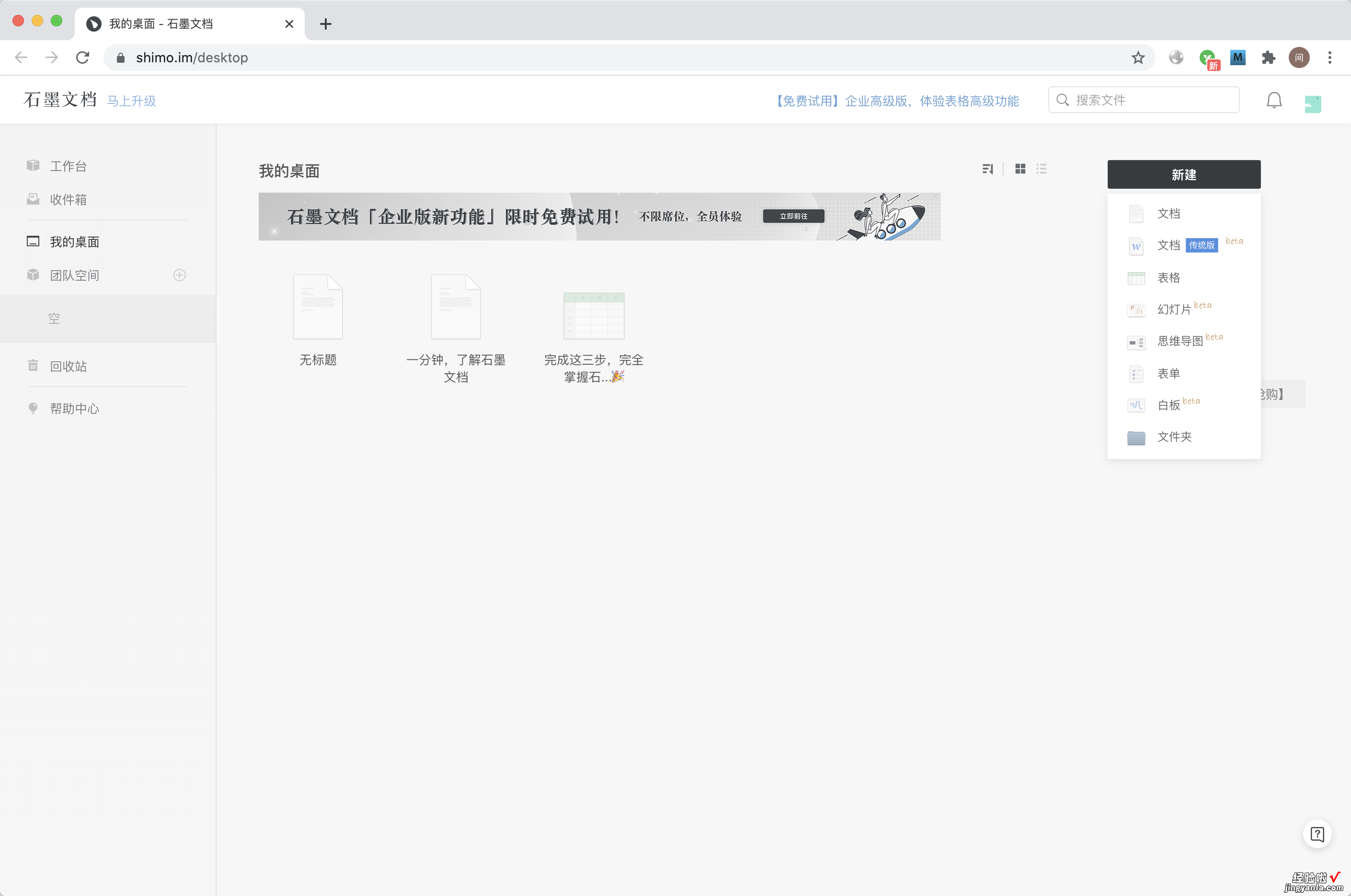Screen dimensions: 1351x896
Task: Click the globe extension icon
Action: 1176,57
